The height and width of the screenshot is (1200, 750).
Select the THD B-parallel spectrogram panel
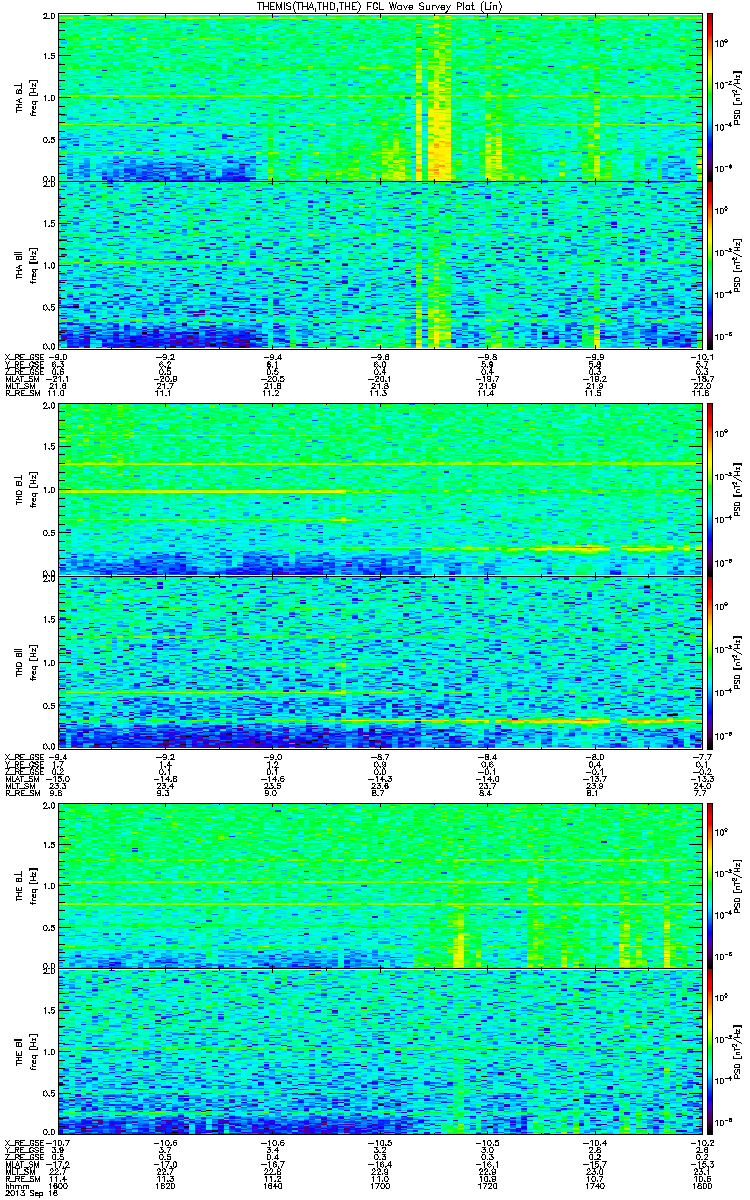[x=379, y=662]
